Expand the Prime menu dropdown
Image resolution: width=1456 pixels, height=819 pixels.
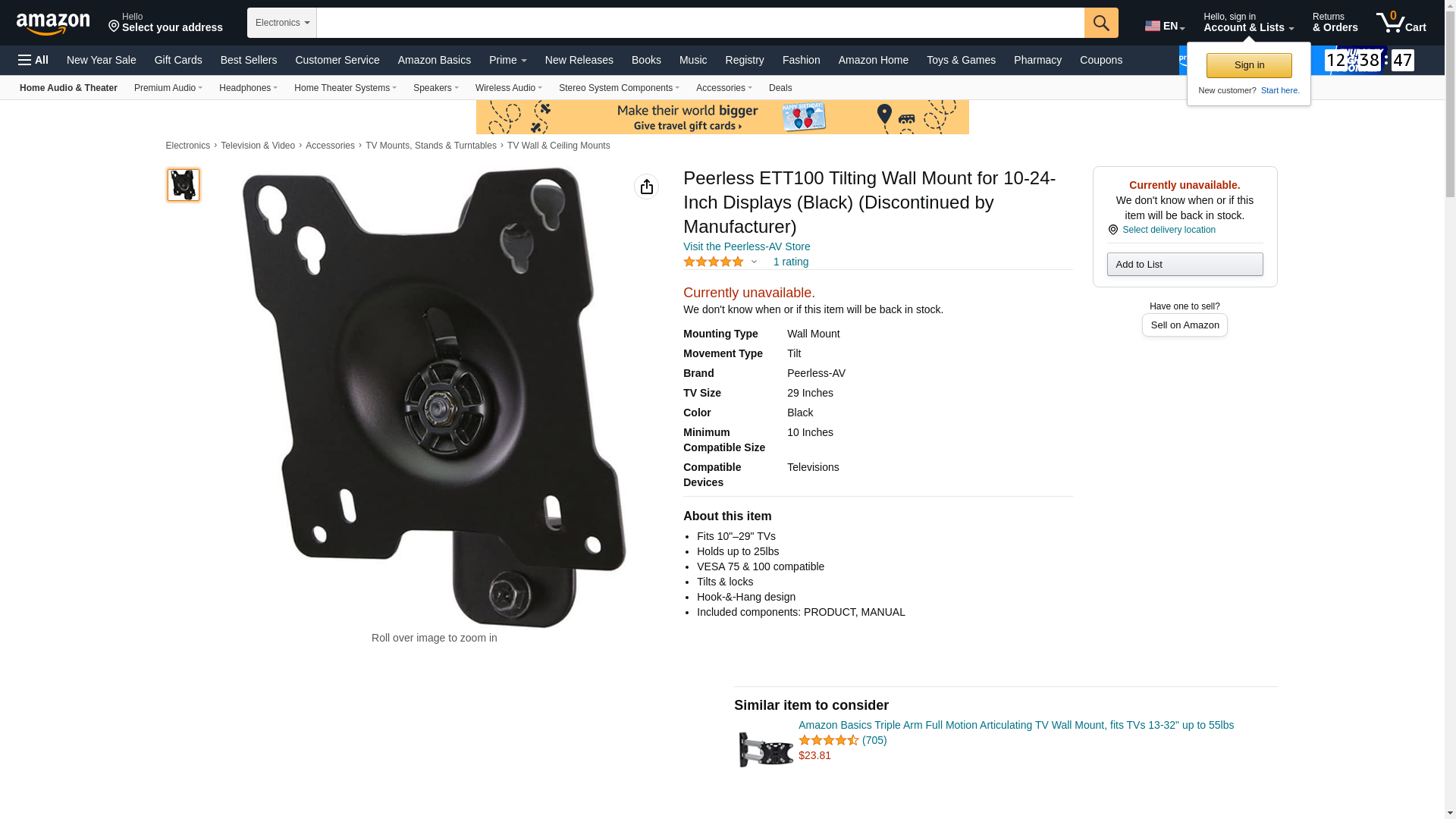507,60
